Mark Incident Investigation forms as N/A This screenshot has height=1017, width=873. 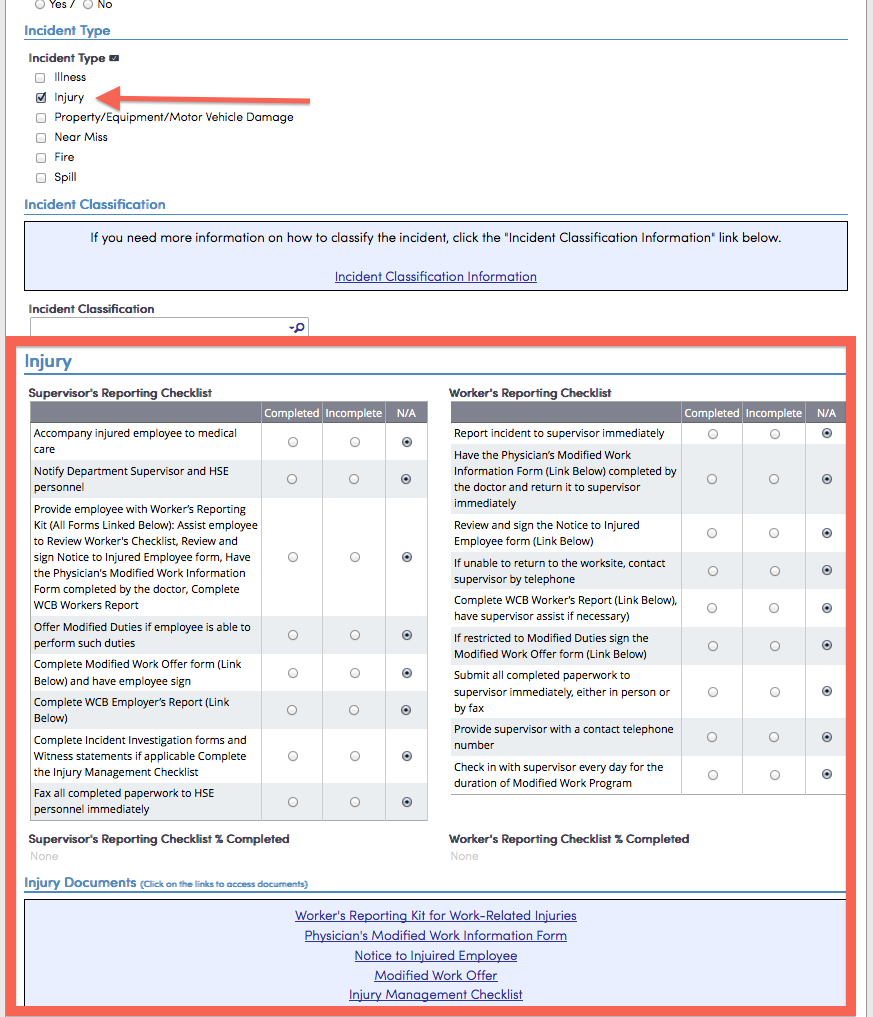click(x=407, y=756)
